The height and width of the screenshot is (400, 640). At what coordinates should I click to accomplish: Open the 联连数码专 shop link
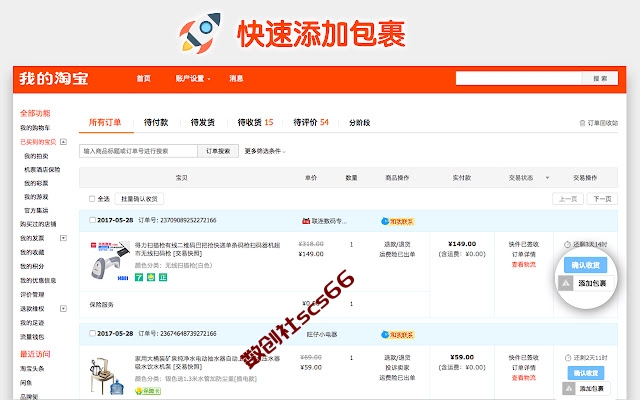tap(329, 221)
